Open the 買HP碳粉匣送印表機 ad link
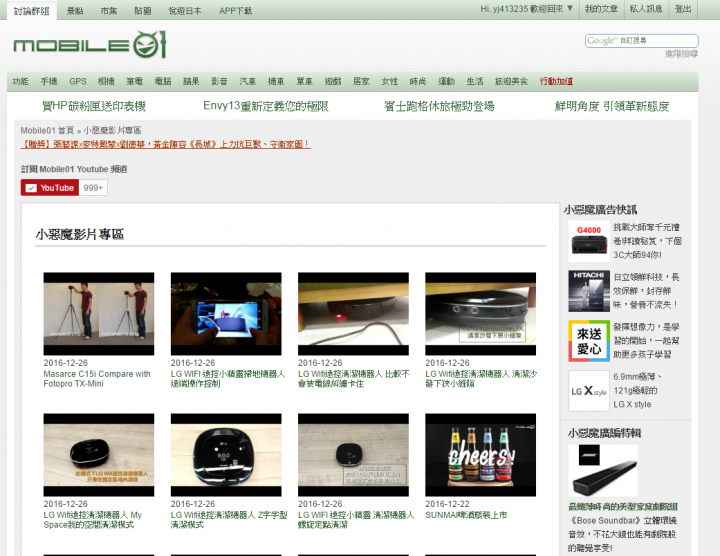The height and width of the screenshot is (556, 720). coord(94,106)
